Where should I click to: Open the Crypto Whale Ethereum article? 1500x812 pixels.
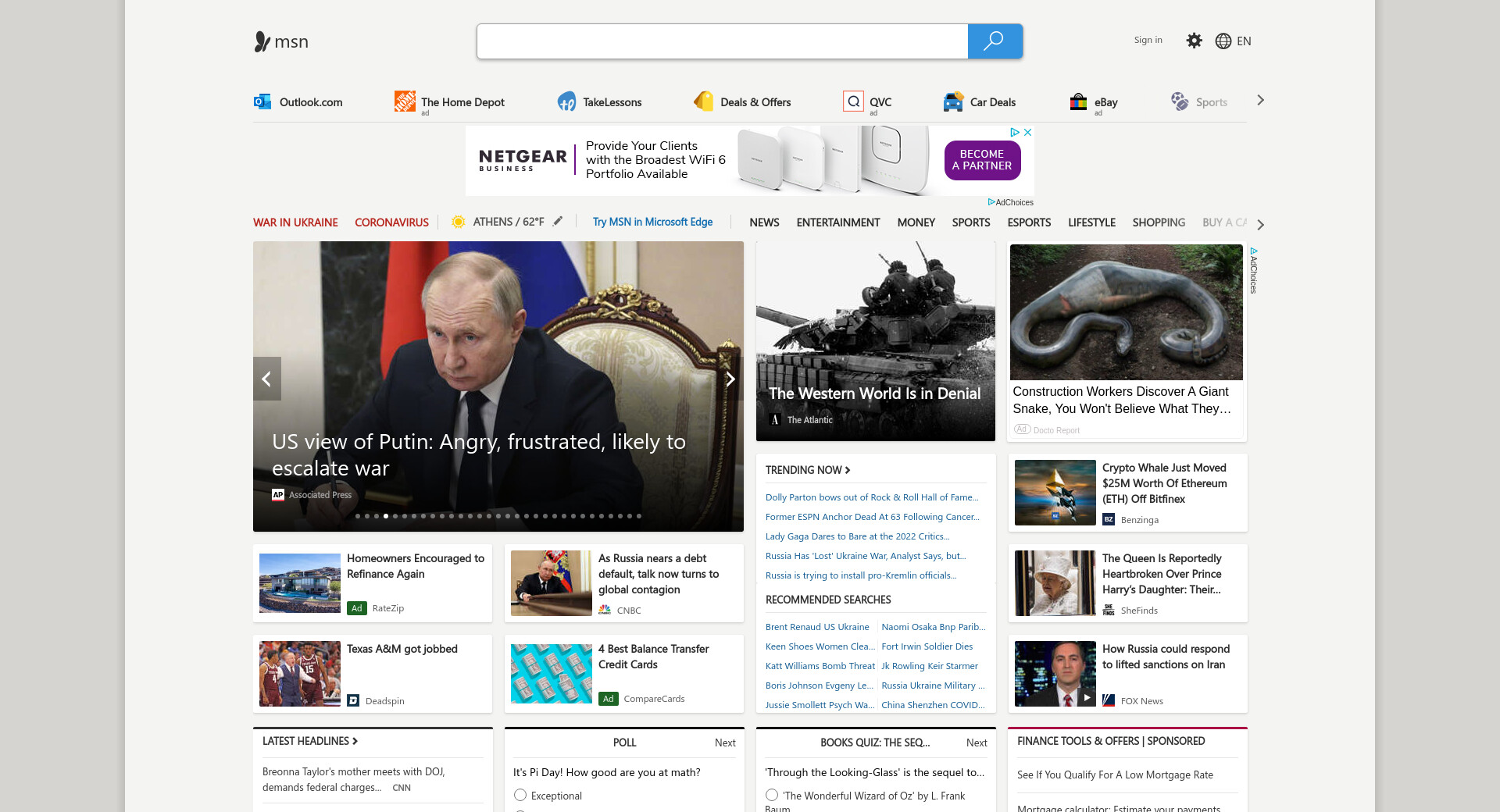(1164, 483)
